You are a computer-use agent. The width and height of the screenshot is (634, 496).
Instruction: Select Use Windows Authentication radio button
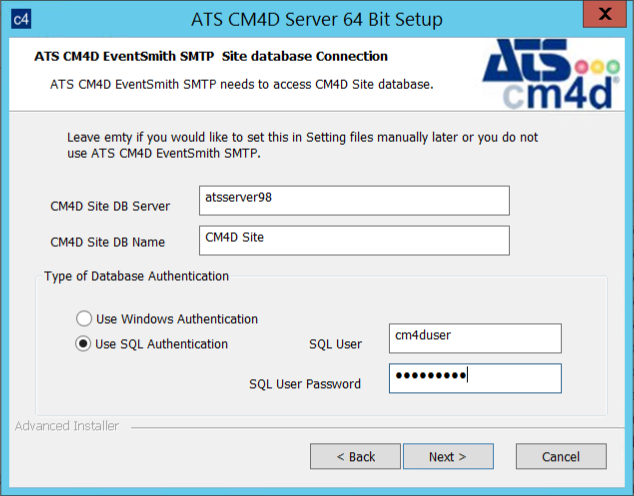[84, 319]
